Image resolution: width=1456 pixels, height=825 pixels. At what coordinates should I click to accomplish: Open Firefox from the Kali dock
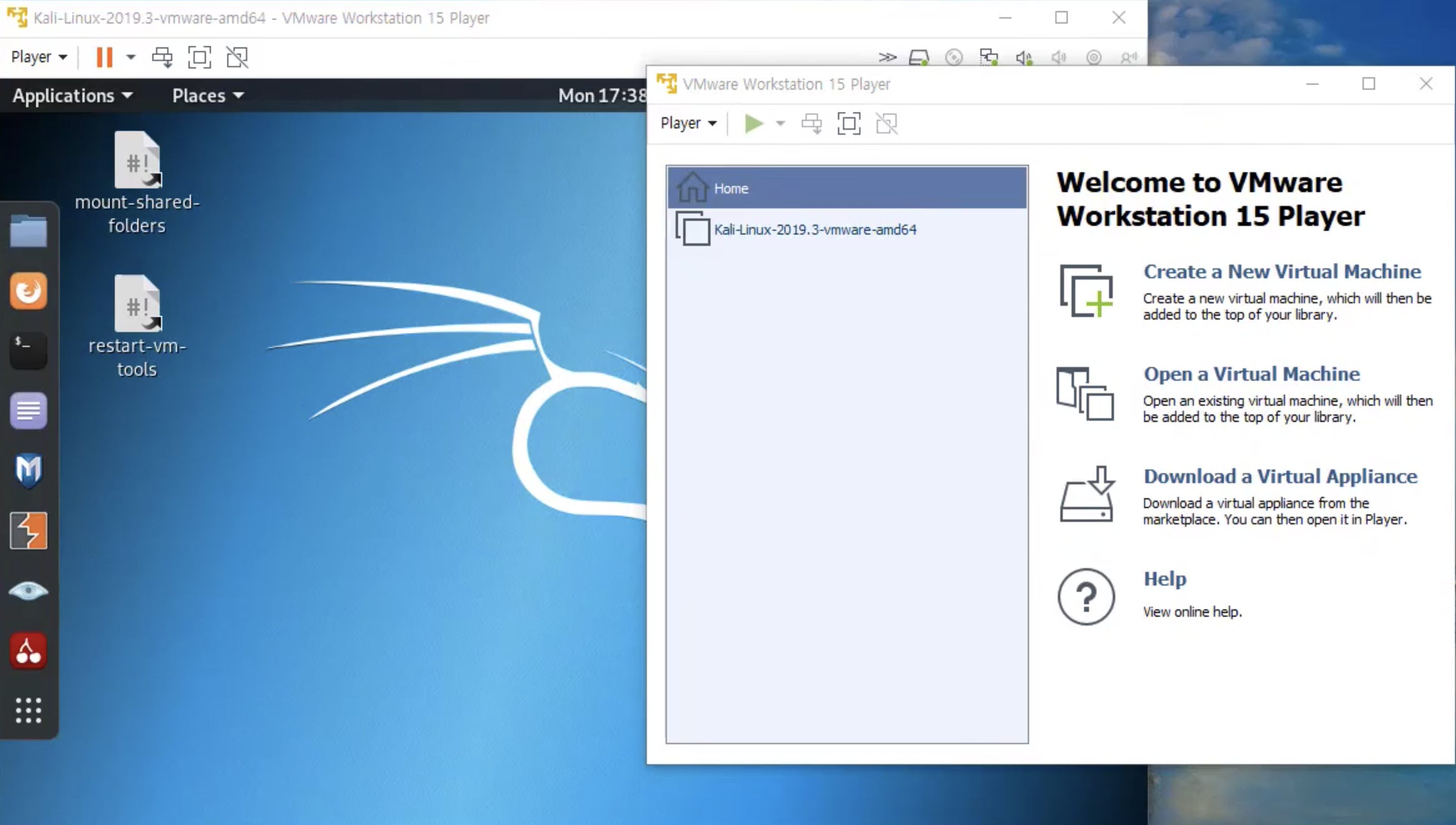29,291
